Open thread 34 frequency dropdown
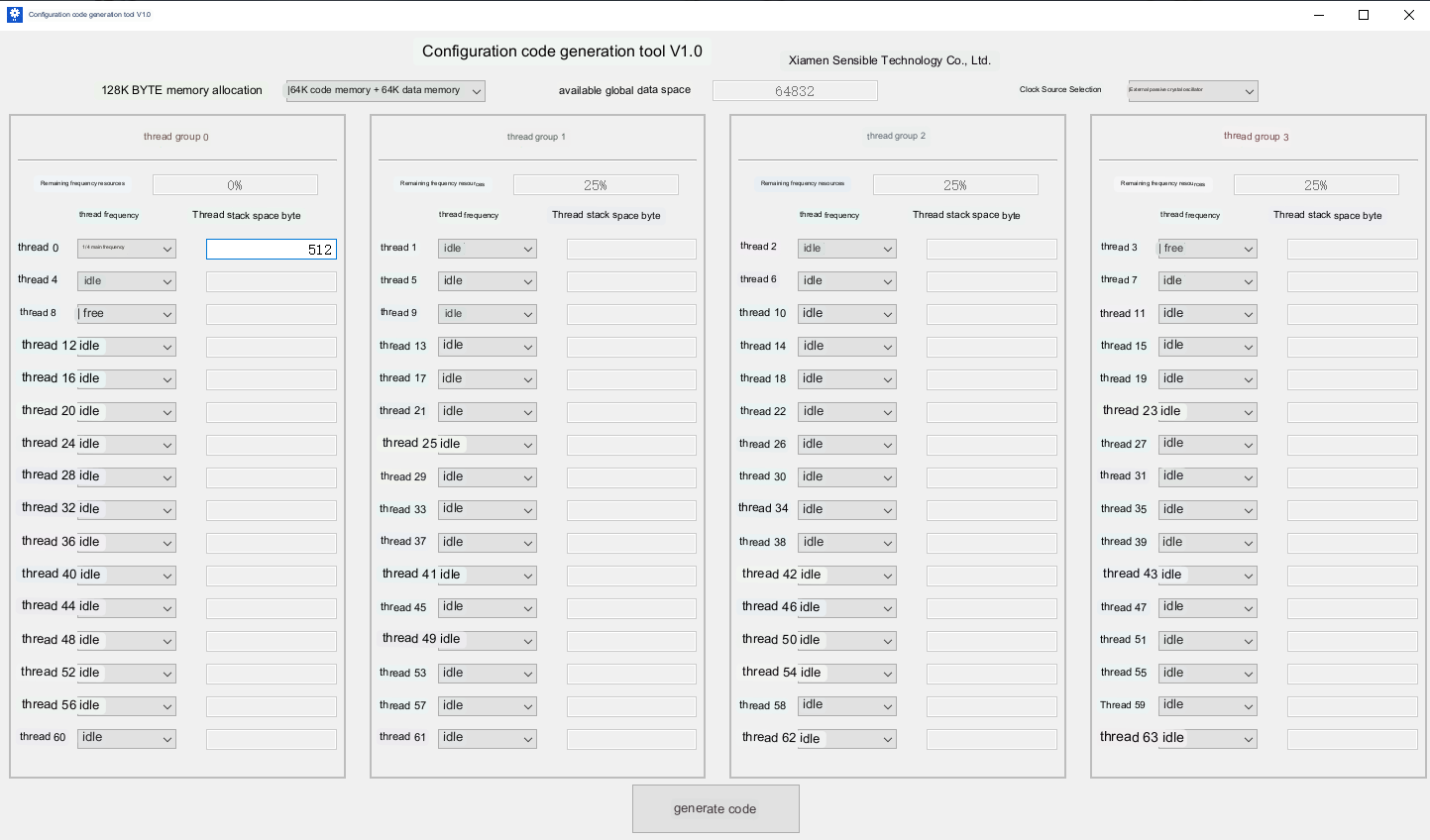Image resolution: width=1430 pixels, height=840 pixels. tap(847, 510)
